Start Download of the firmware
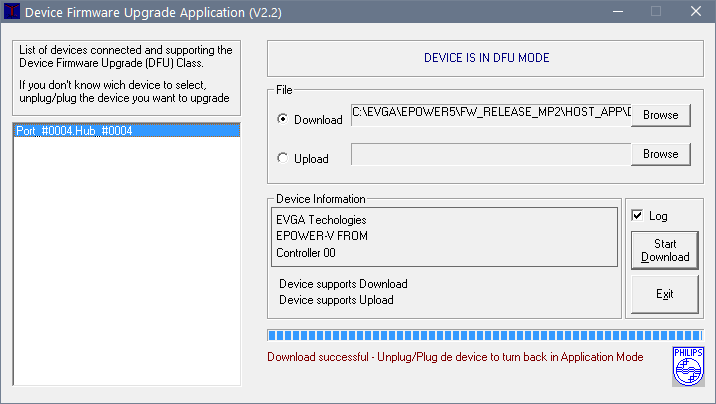This screenshot has height=404, width=716. coord(665,250)
